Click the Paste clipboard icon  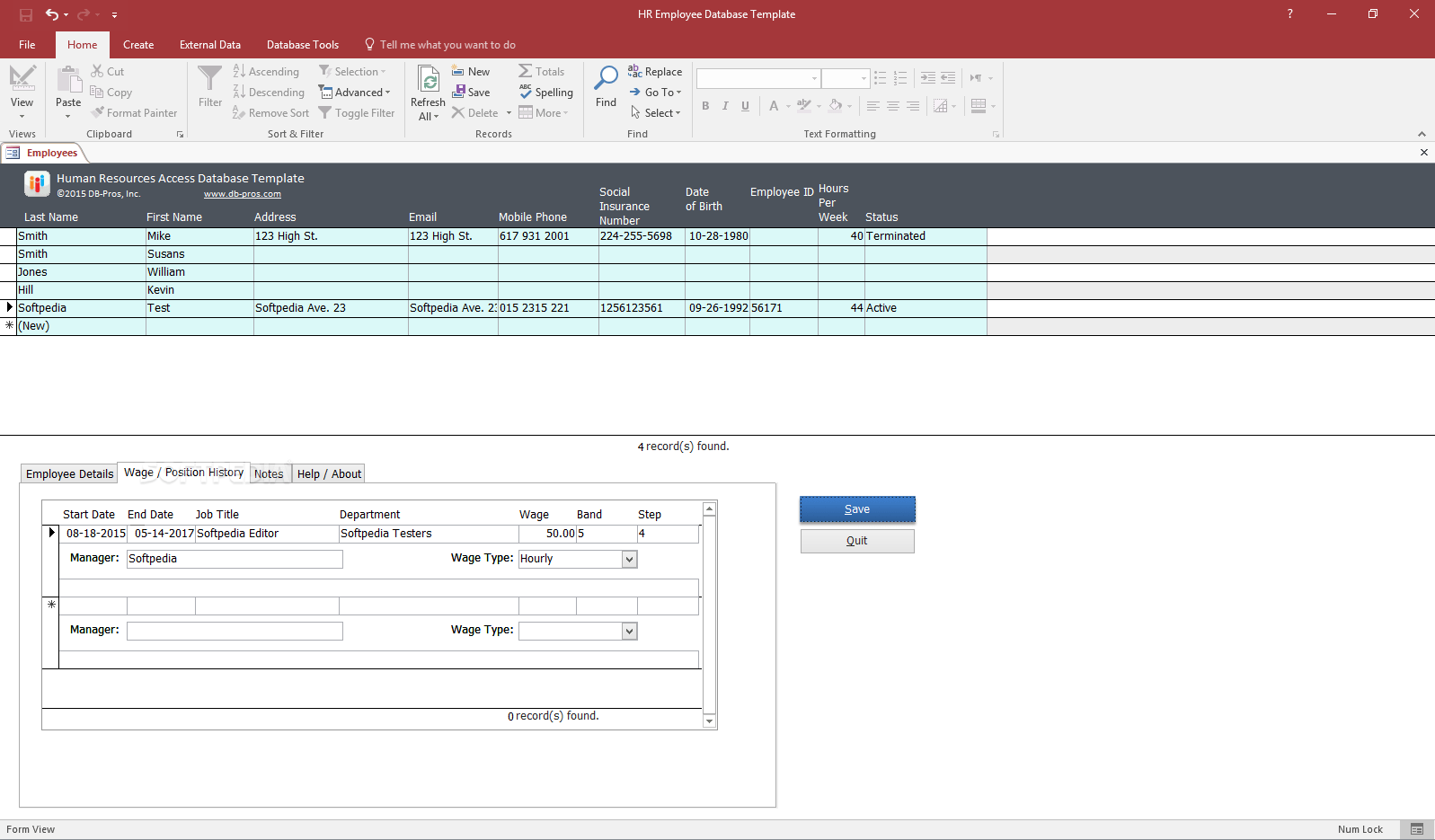(x=69, y=80)
